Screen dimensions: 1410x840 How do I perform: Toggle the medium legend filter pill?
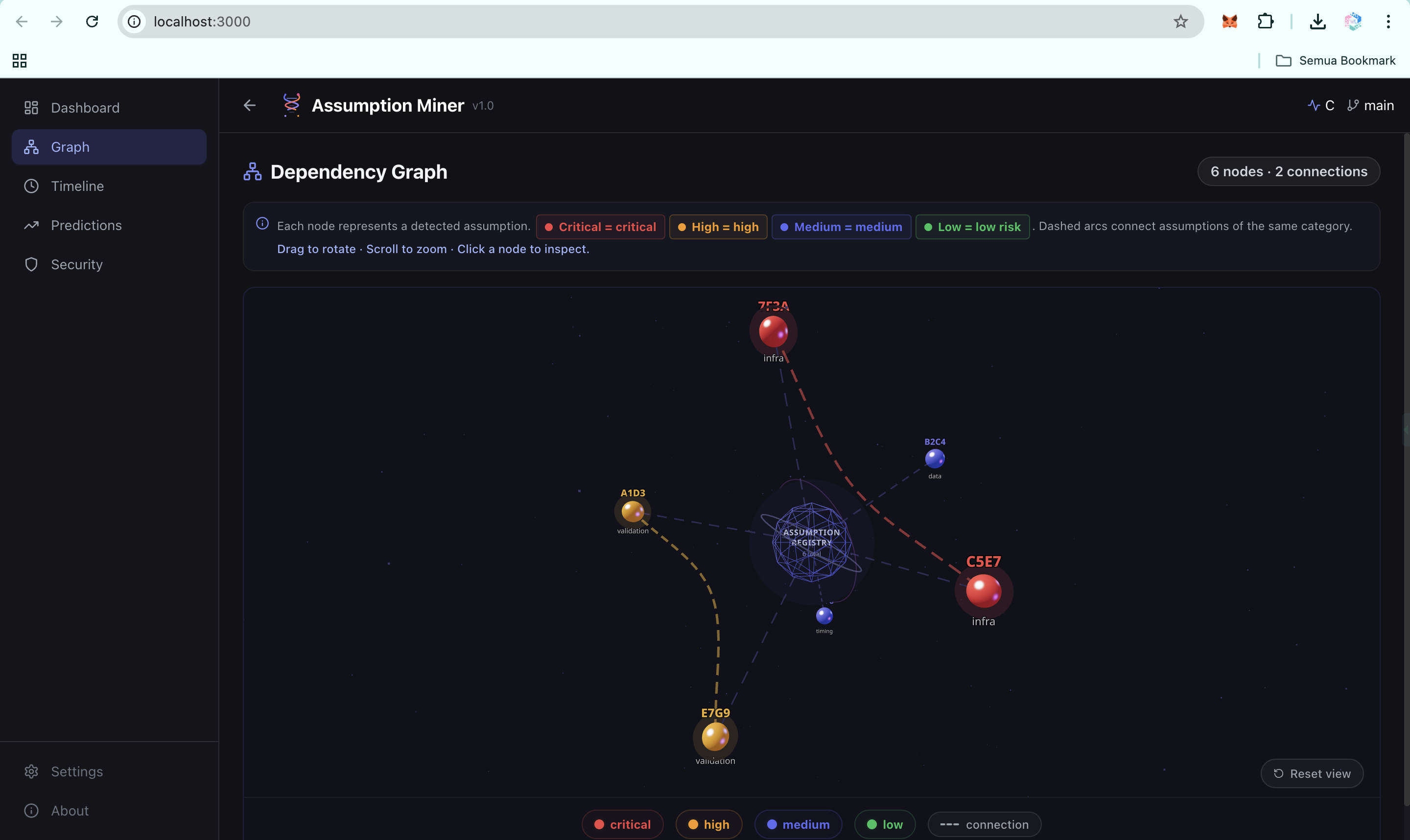tap(798, 824)
